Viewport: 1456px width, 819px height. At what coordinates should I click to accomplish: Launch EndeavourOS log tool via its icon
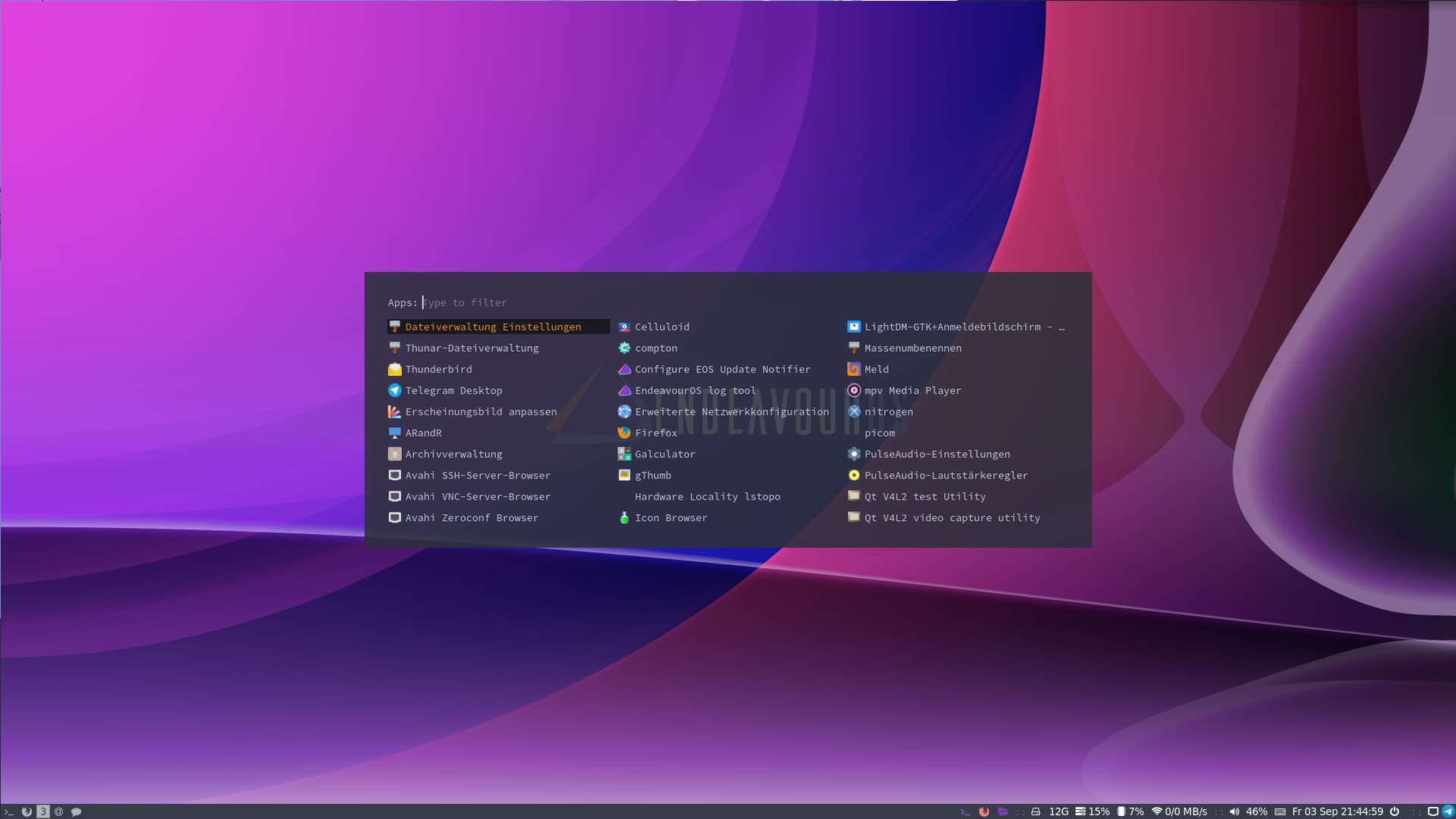click(x=624, y=391)
